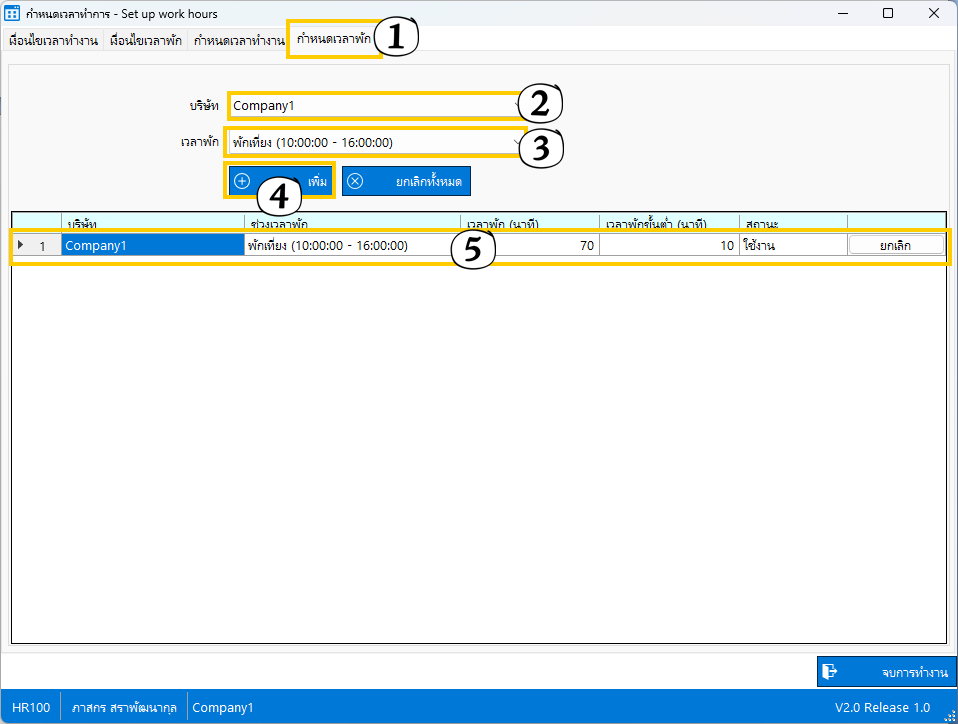Click HR100 in the status bar
958x724 pixels.
[x=30, y=707]
